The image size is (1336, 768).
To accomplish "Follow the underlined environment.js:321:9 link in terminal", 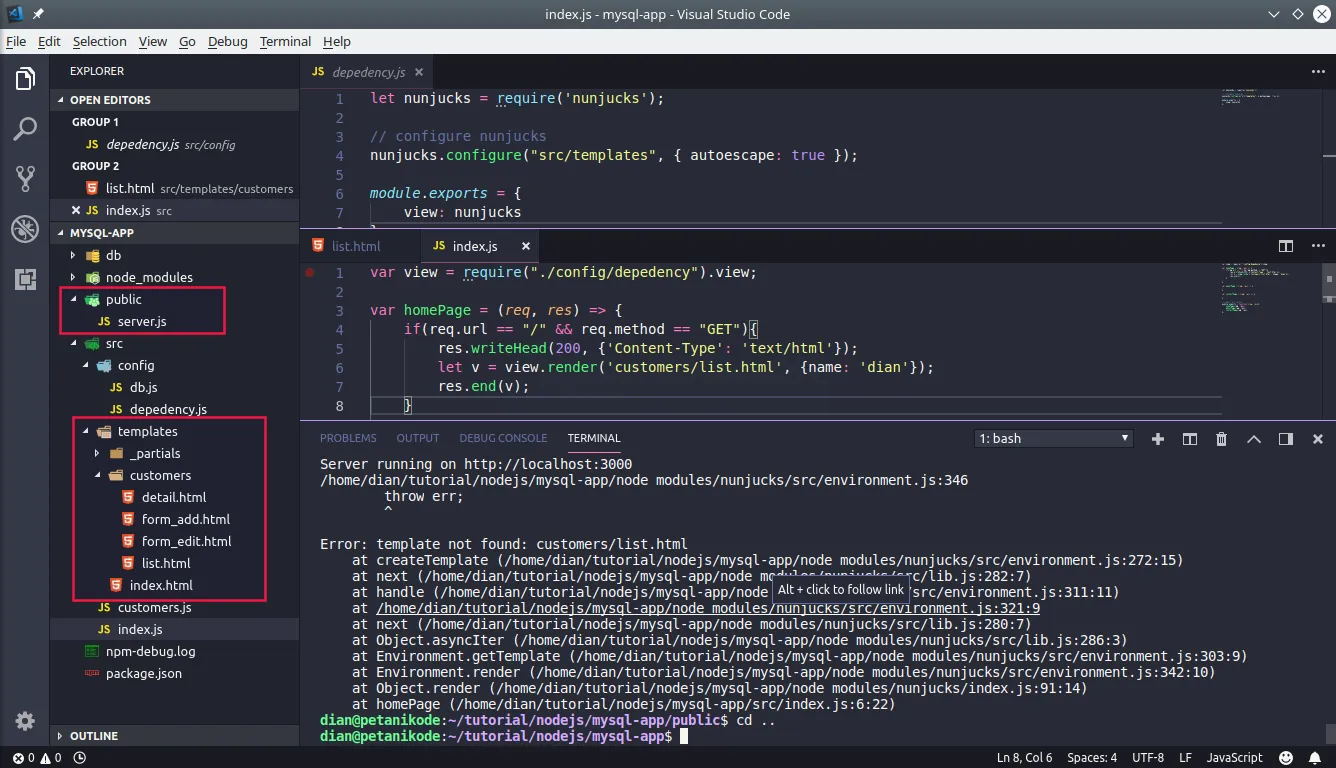I will (708, 608).
